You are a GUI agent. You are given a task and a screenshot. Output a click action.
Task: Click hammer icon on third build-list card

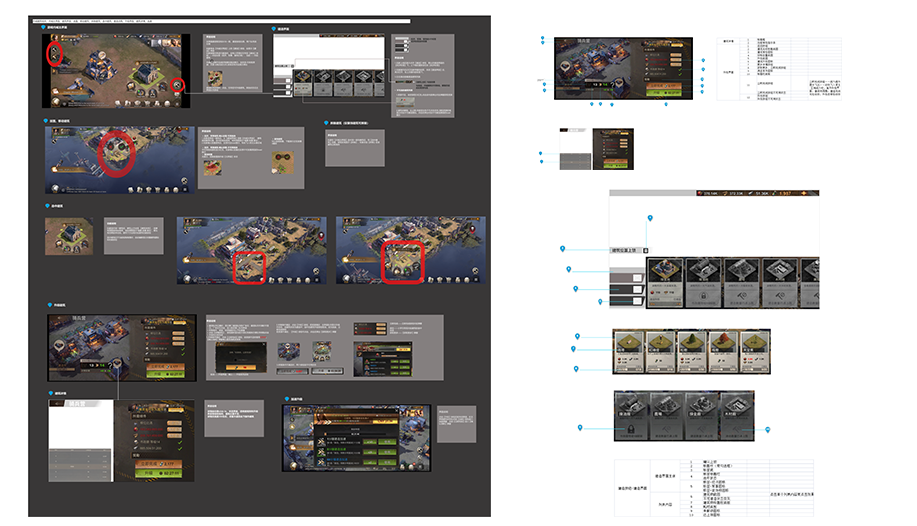[742, 296]
